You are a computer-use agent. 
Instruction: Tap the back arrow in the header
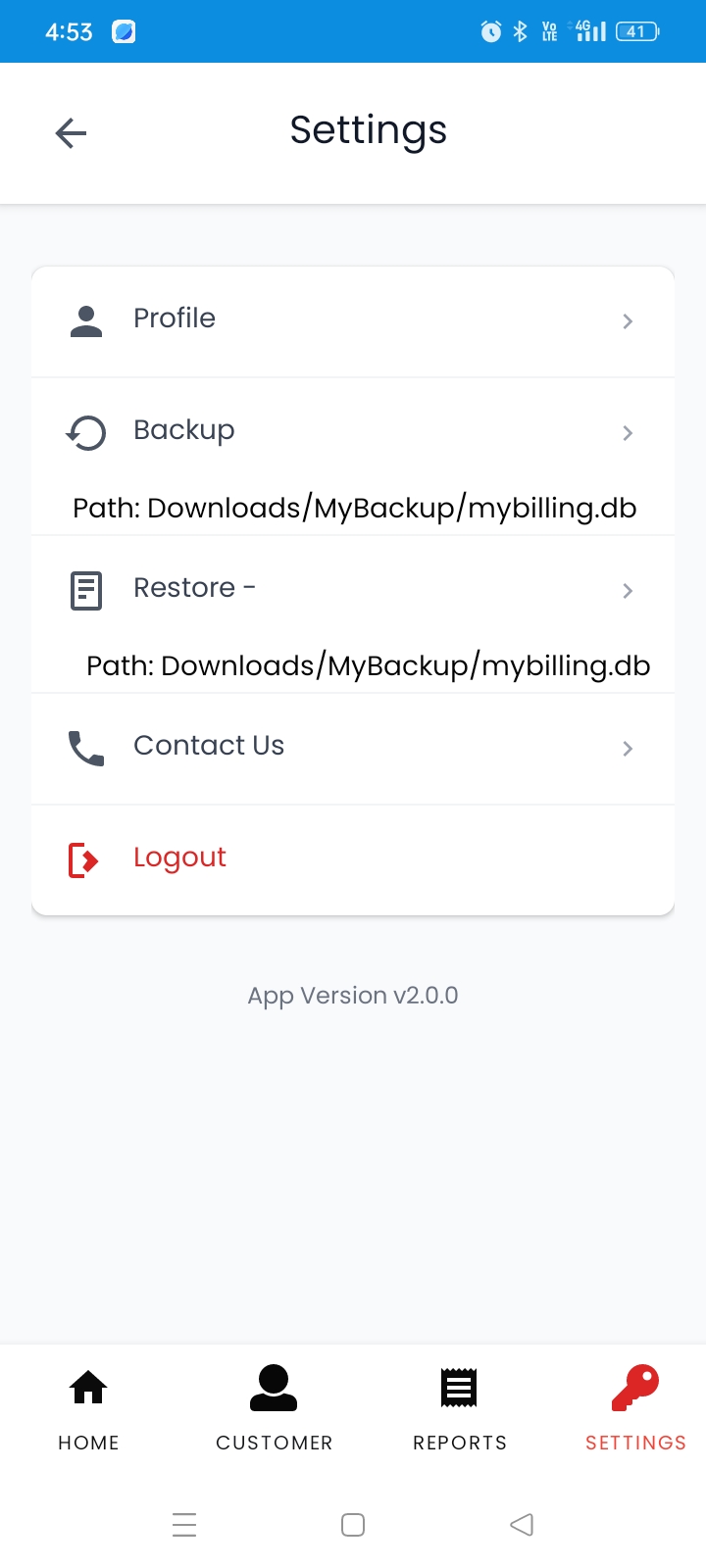[x=70, y=132]
